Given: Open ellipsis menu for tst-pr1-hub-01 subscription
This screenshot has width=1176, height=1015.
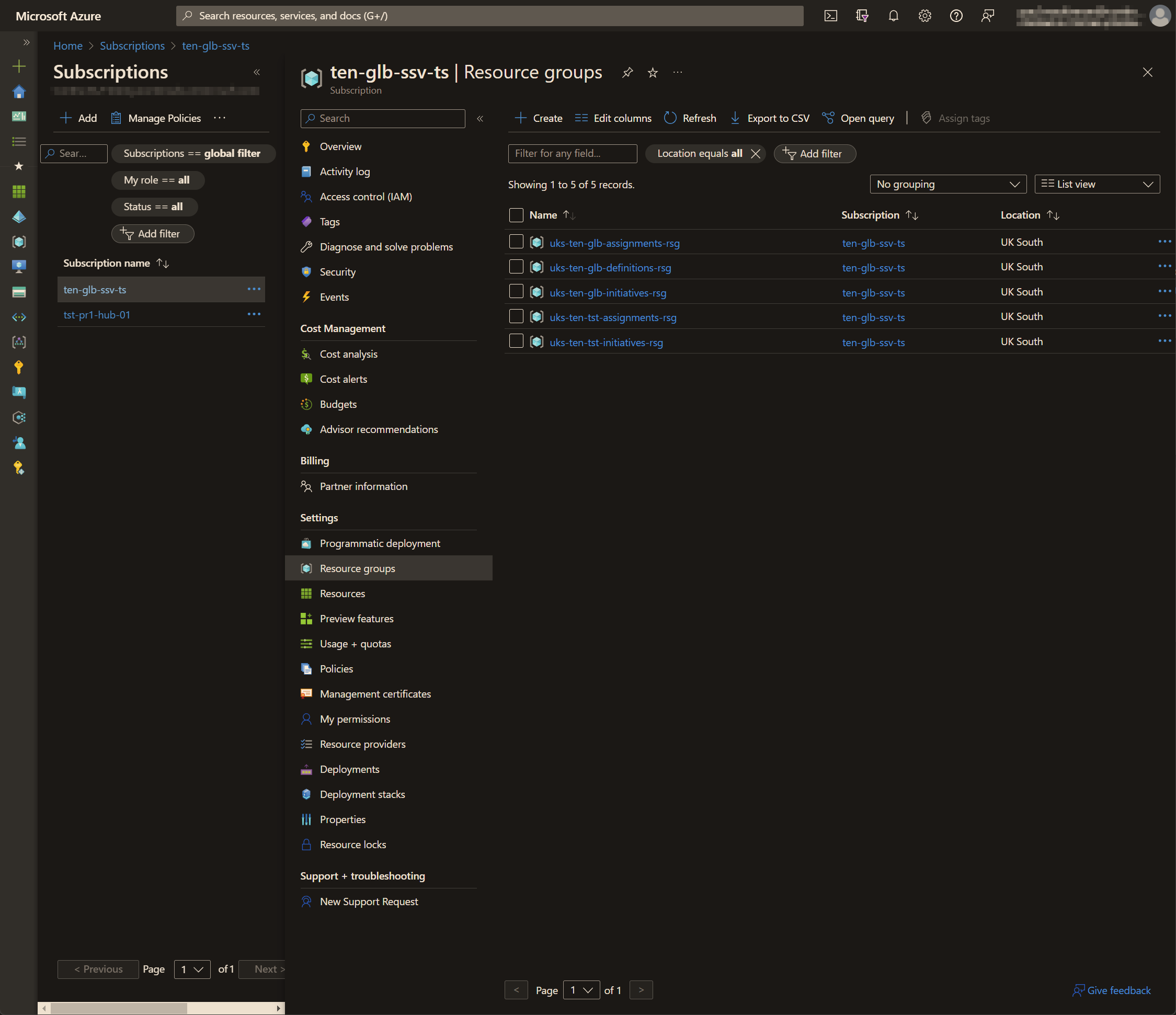Looking at the screenshot, I should pyautogui.click(x=254, y=314).
